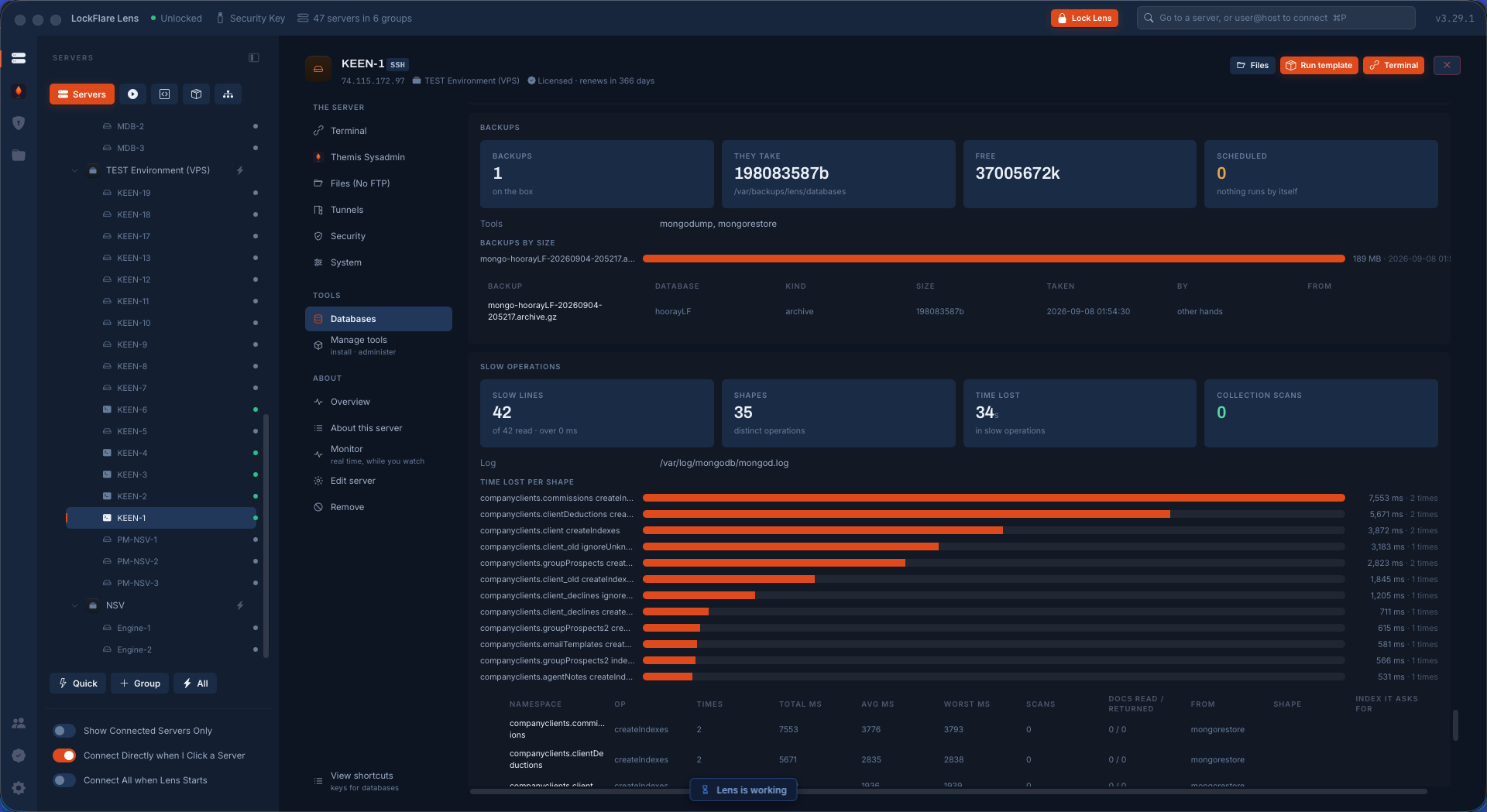Select the KEEN-6 server
Image resolution: width=1487 pixels, height=812 pixels.
click(161, 409)
